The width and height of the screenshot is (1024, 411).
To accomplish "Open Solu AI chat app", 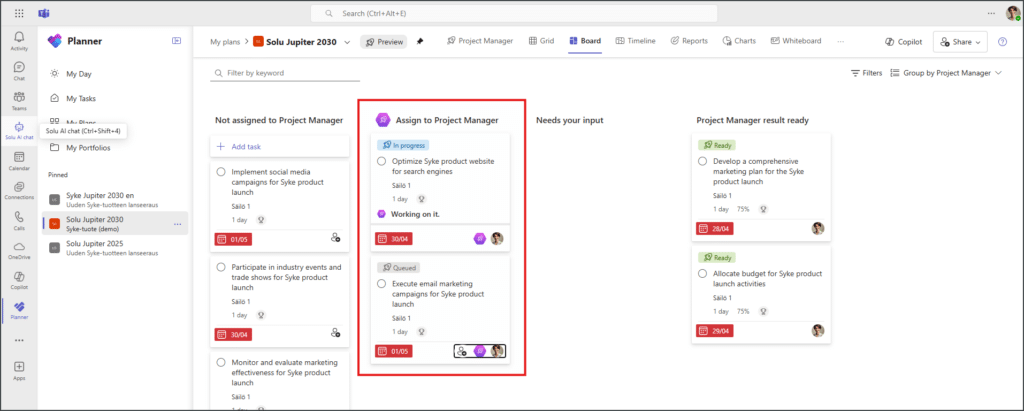I will click(19, 130).
